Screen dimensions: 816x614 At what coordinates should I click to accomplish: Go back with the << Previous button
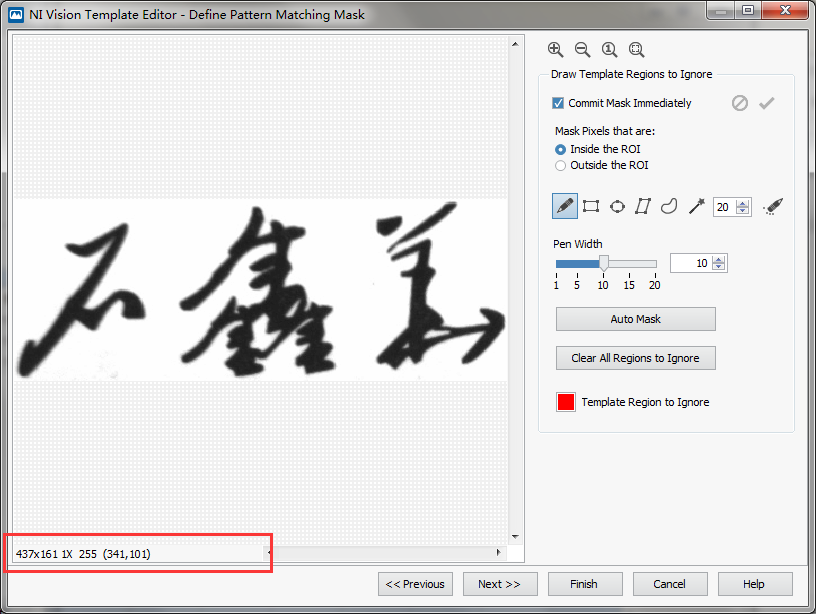coord(415,584)
